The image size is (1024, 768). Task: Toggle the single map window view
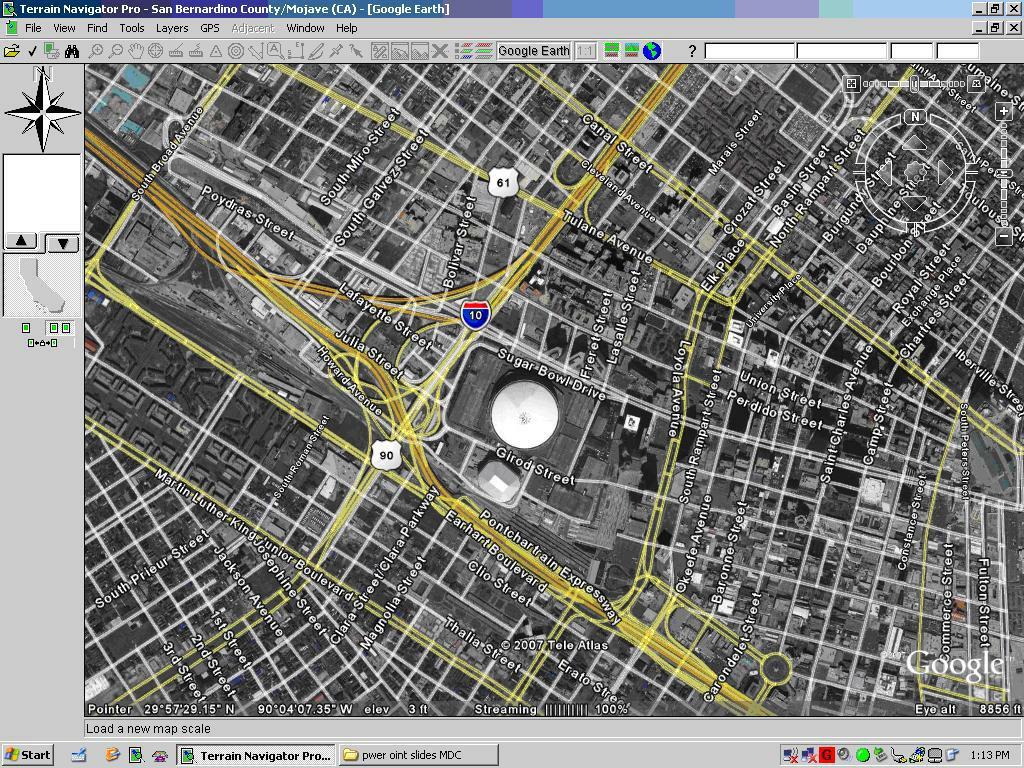(26, 328)
